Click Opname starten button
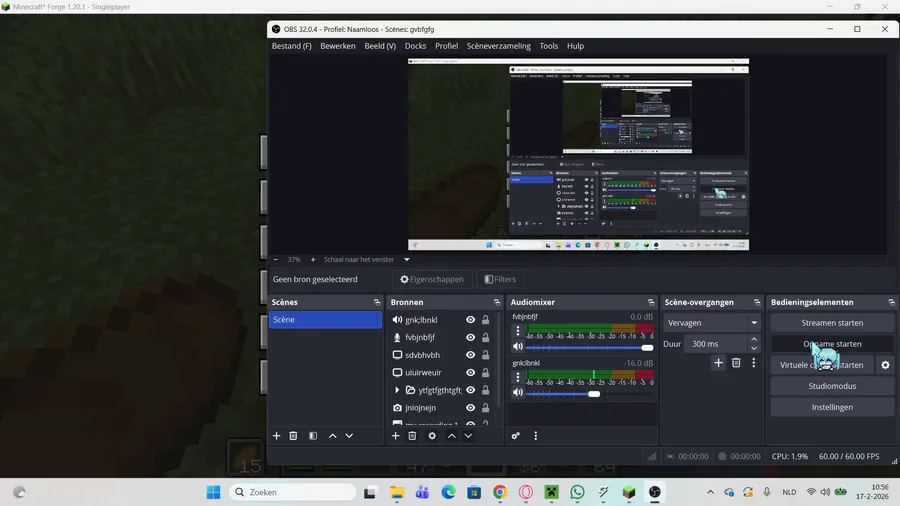The height and width of the screenshot is (506, 900). point(832,344)
